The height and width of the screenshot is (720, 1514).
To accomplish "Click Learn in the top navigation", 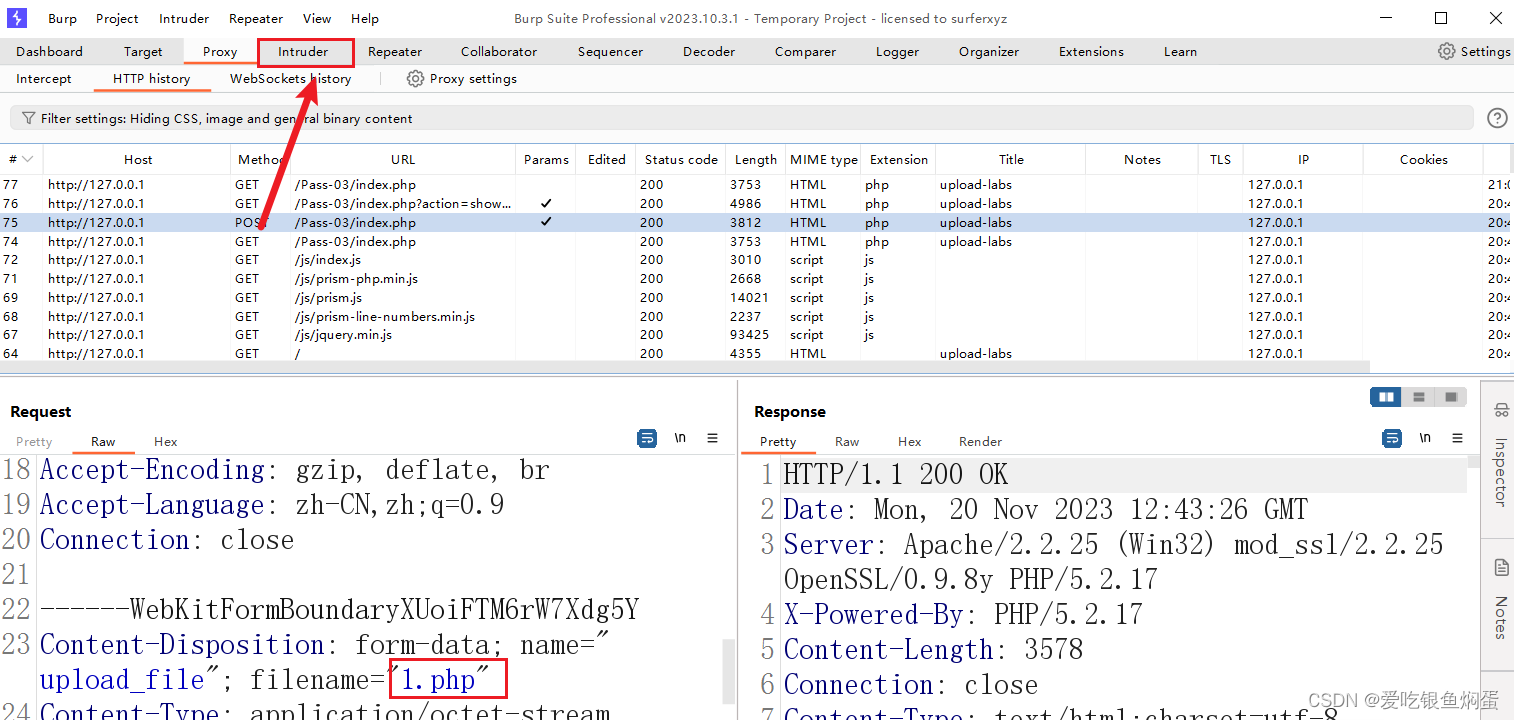I will [x=1179, y=51].
